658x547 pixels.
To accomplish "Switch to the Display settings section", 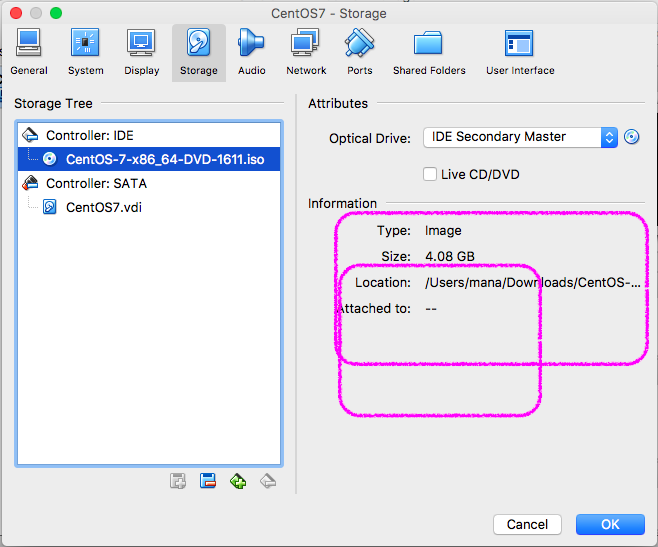I will pyautogui.click(x=141, y=52).
